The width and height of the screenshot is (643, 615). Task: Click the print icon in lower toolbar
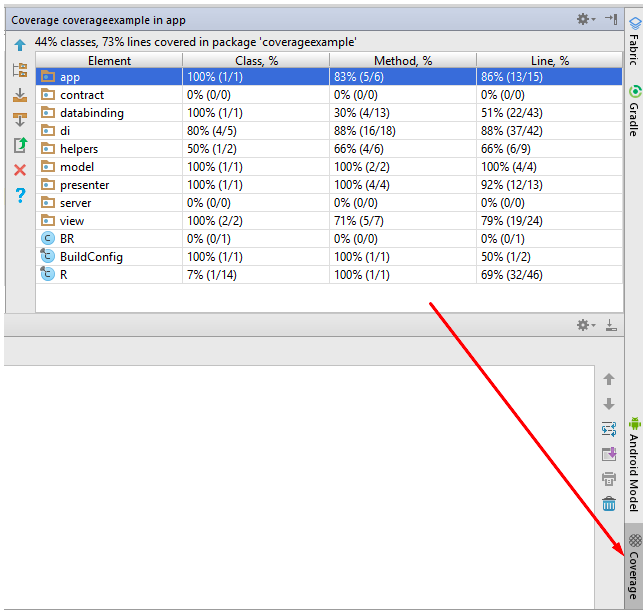[x=609, y=479]
